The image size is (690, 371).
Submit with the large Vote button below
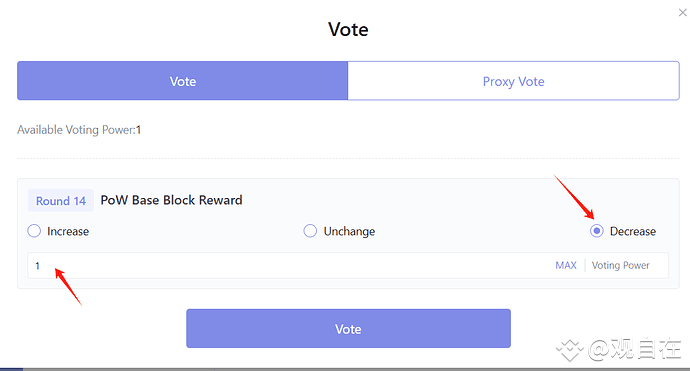pyautogui.click(x=348, y=329)
